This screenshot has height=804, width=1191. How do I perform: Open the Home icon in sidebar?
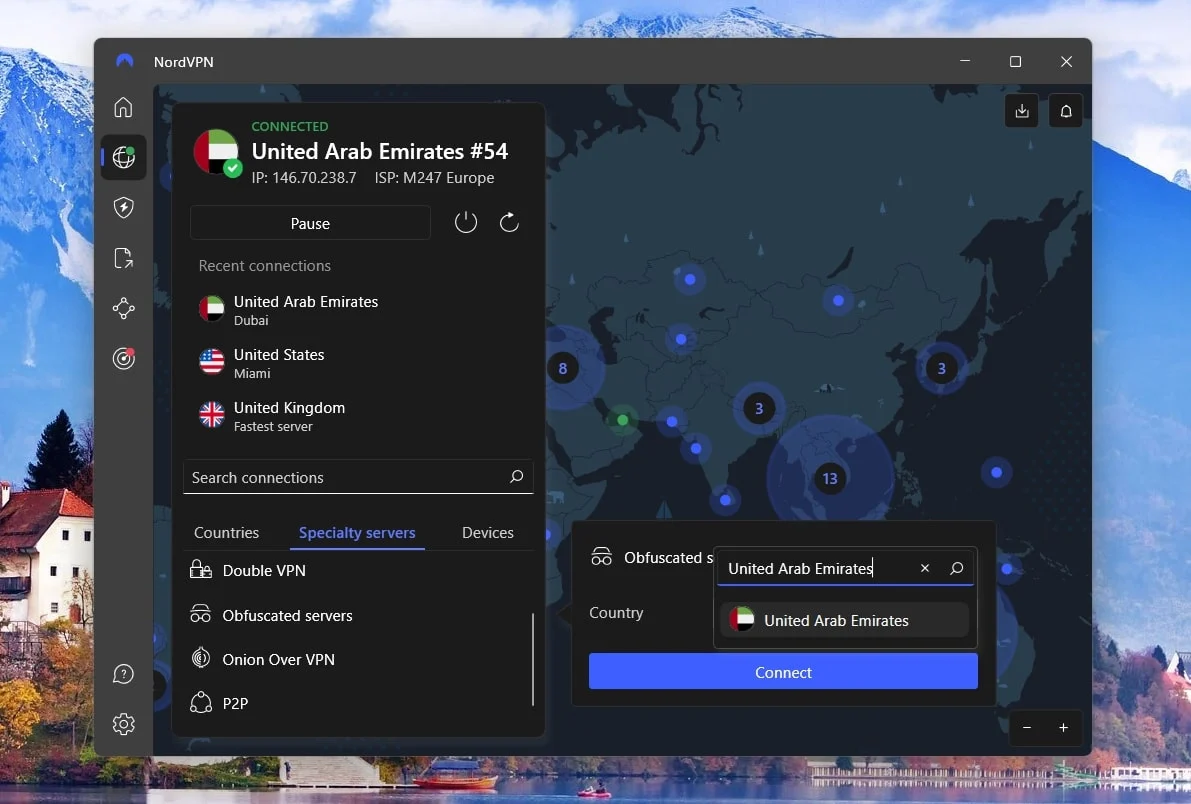pyautogui.click(x=123, y=108)
